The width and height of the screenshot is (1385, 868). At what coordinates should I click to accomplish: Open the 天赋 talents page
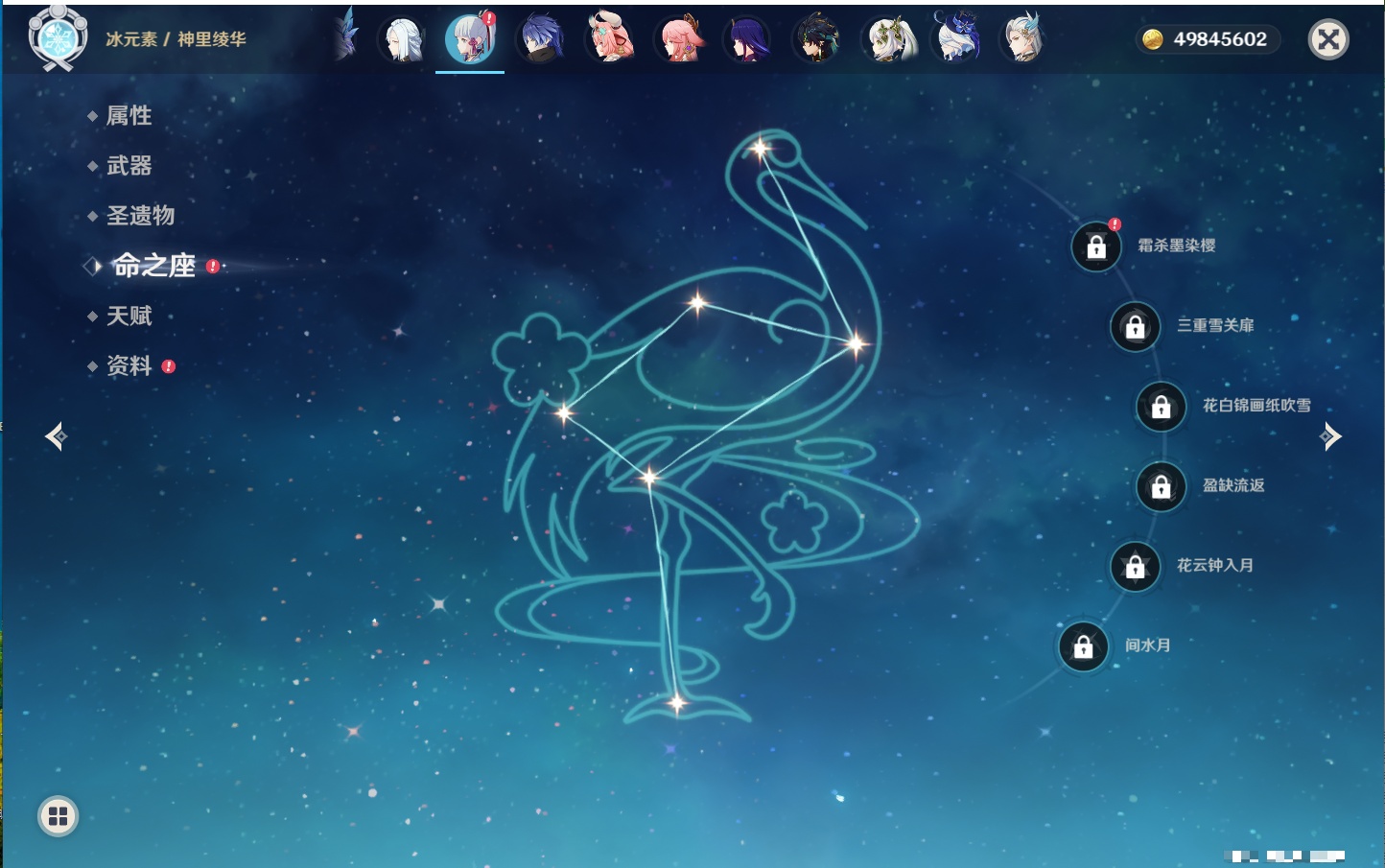coord(129,316)
